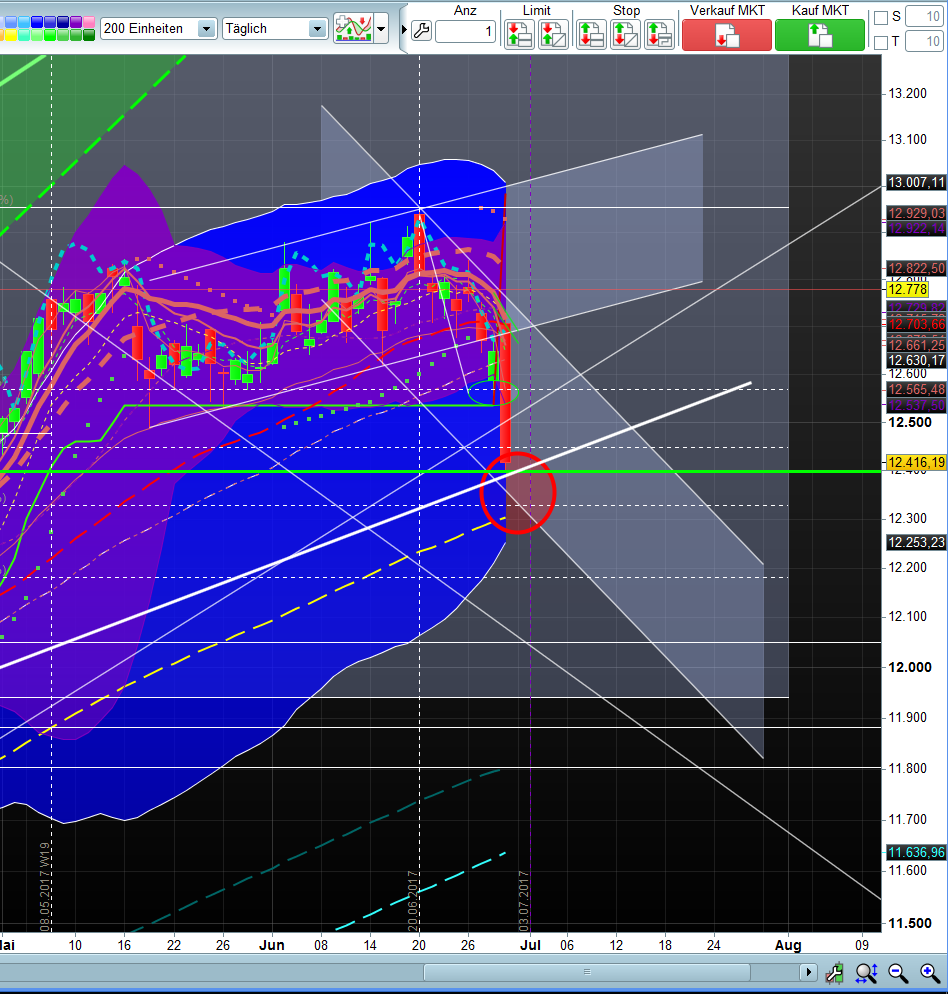
Task: Expand the order toolbar arrow
Action: [404, 29]
